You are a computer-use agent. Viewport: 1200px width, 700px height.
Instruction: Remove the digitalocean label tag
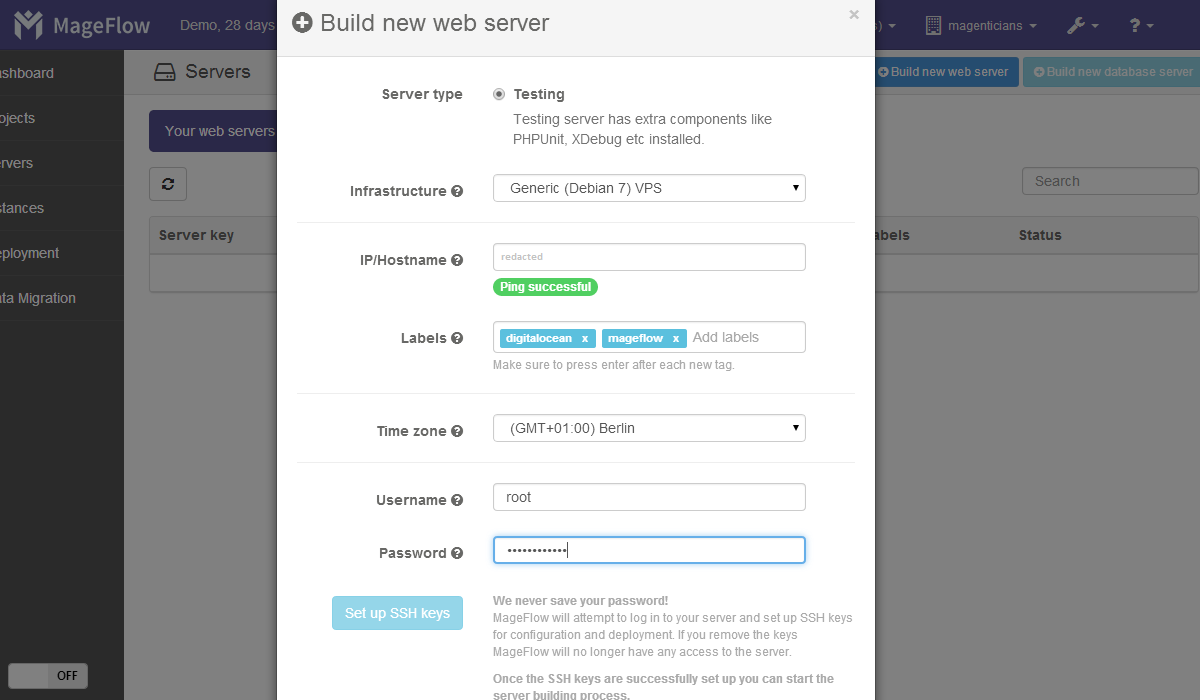pos(585,338)
